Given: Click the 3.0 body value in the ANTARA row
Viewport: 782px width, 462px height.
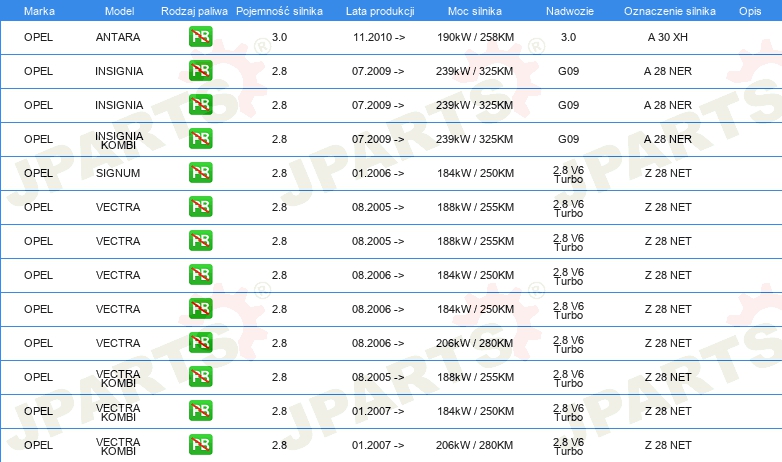Looking at the screenshot, I should 569,37.
